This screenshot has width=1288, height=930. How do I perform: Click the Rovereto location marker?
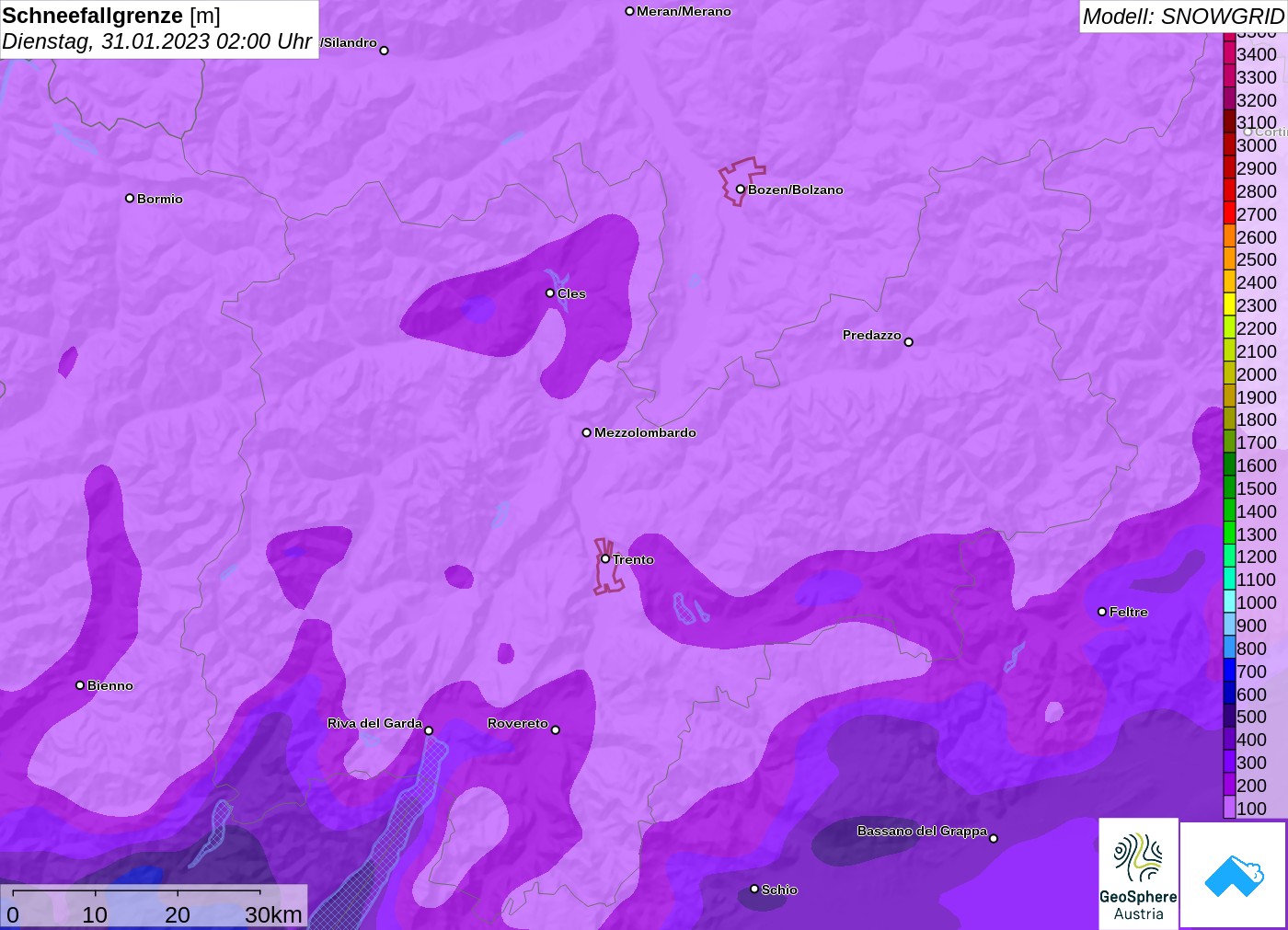pyautogui.click(x=556, y=730)
